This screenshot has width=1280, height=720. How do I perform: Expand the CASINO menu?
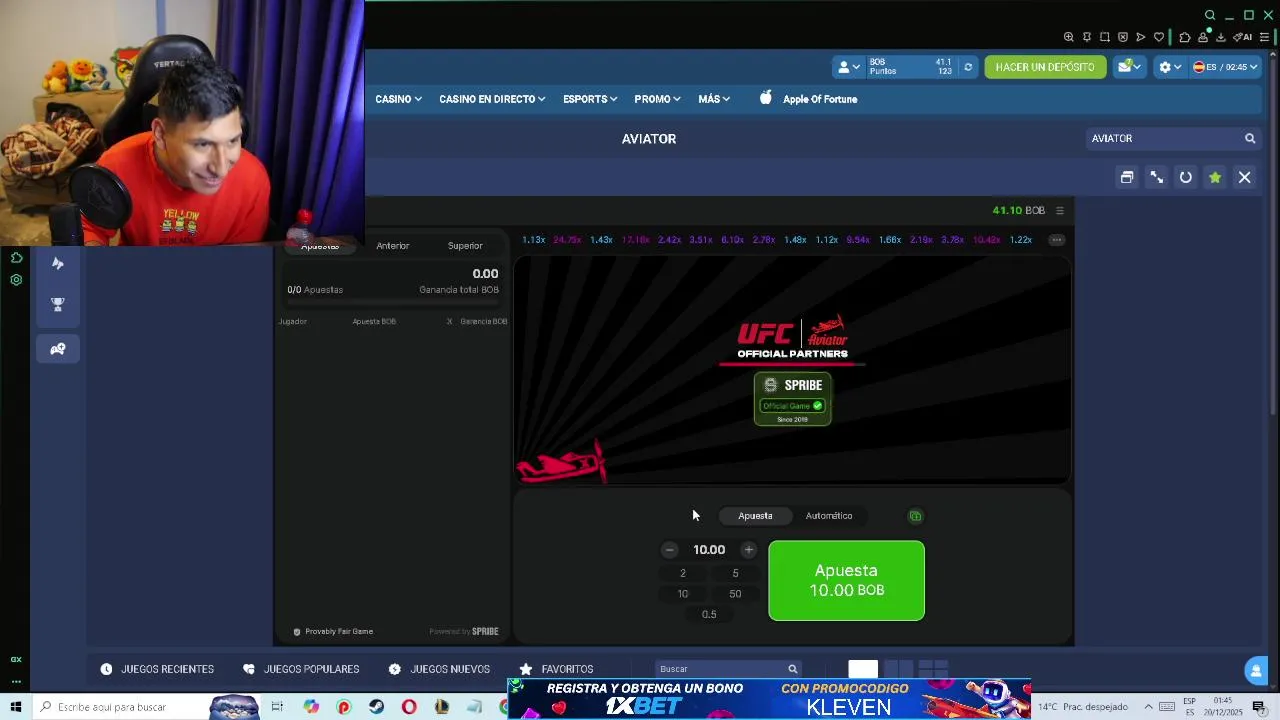point(398,99)
